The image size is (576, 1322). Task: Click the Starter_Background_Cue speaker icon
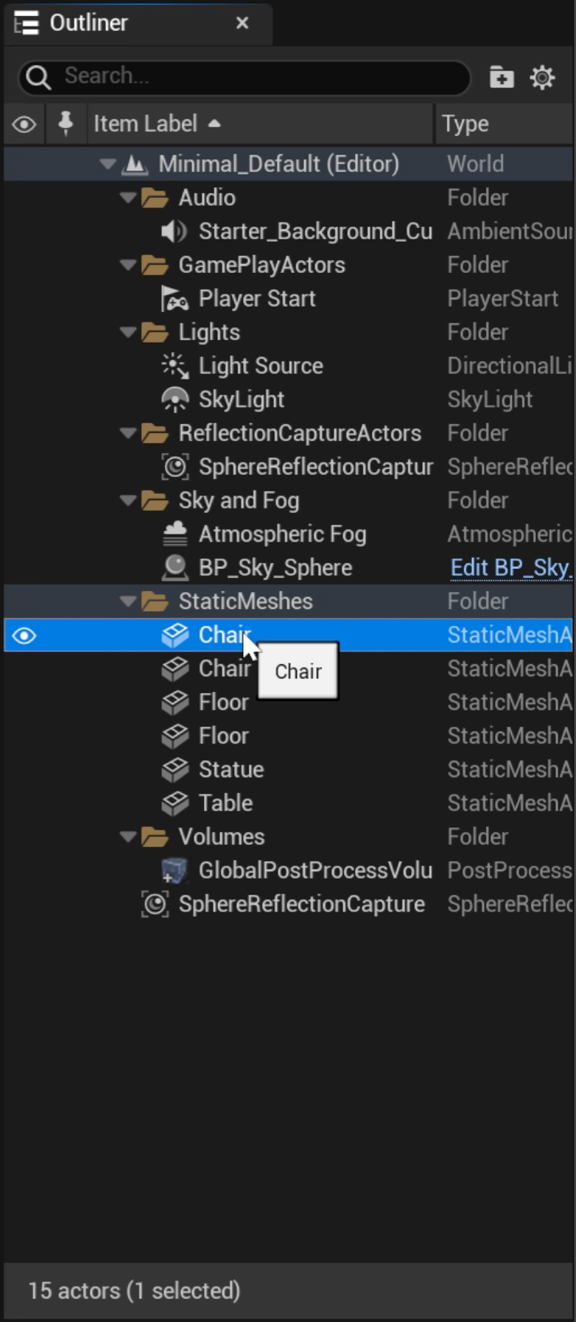click(x=174, y=232)
